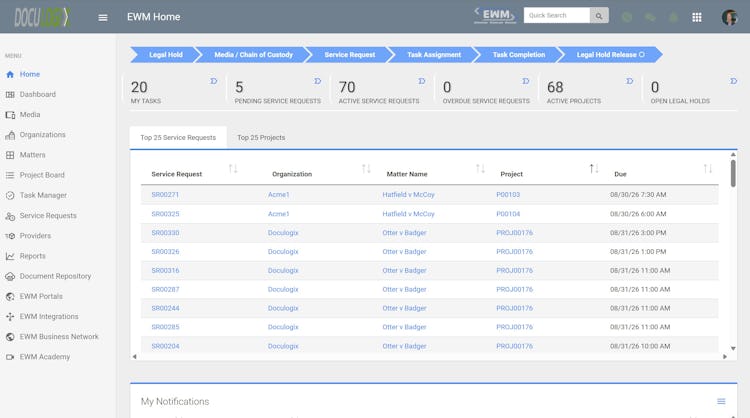Screen dimensions: 750x418
Task: Click the Service Requests sidebar icon
Action: [x=10, y=216]
